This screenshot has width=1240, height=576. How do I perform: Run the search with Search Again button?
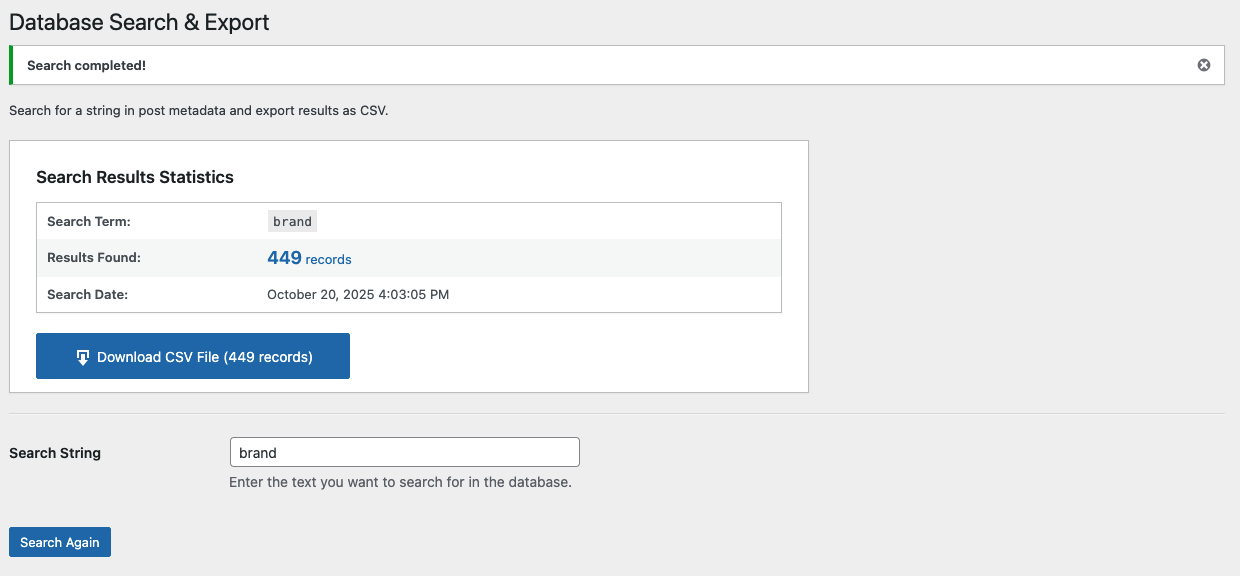click(x=60, y=542)
